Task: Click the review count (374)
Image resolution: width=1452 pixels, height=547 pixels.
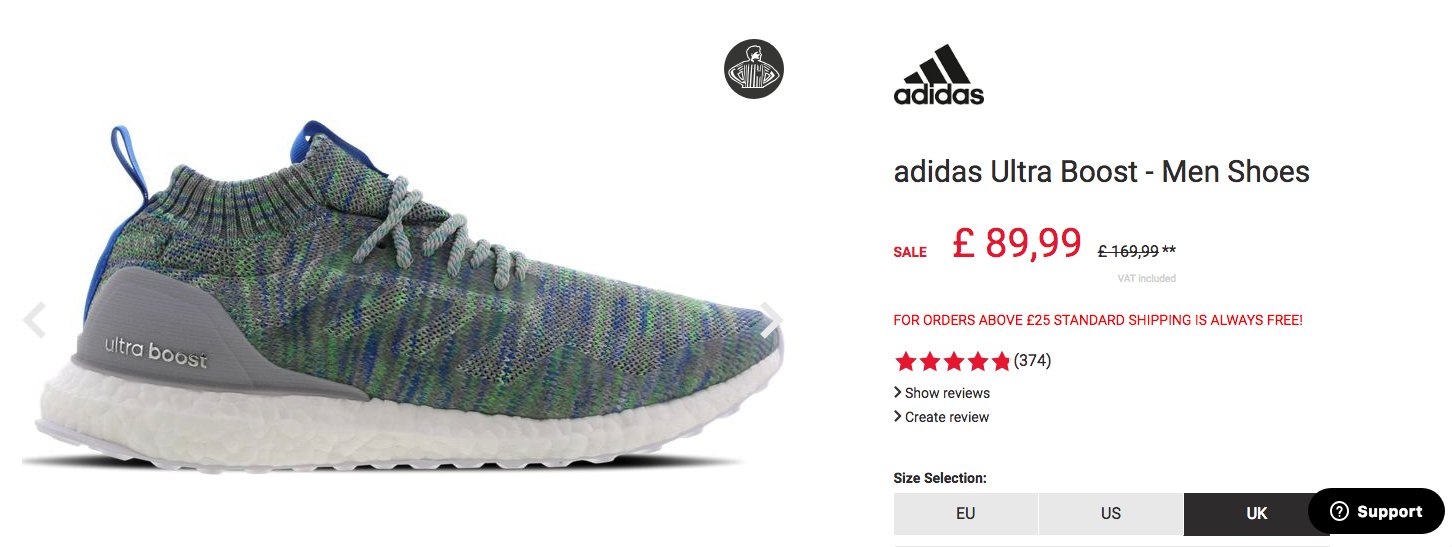Action: tap(1032, 361)
